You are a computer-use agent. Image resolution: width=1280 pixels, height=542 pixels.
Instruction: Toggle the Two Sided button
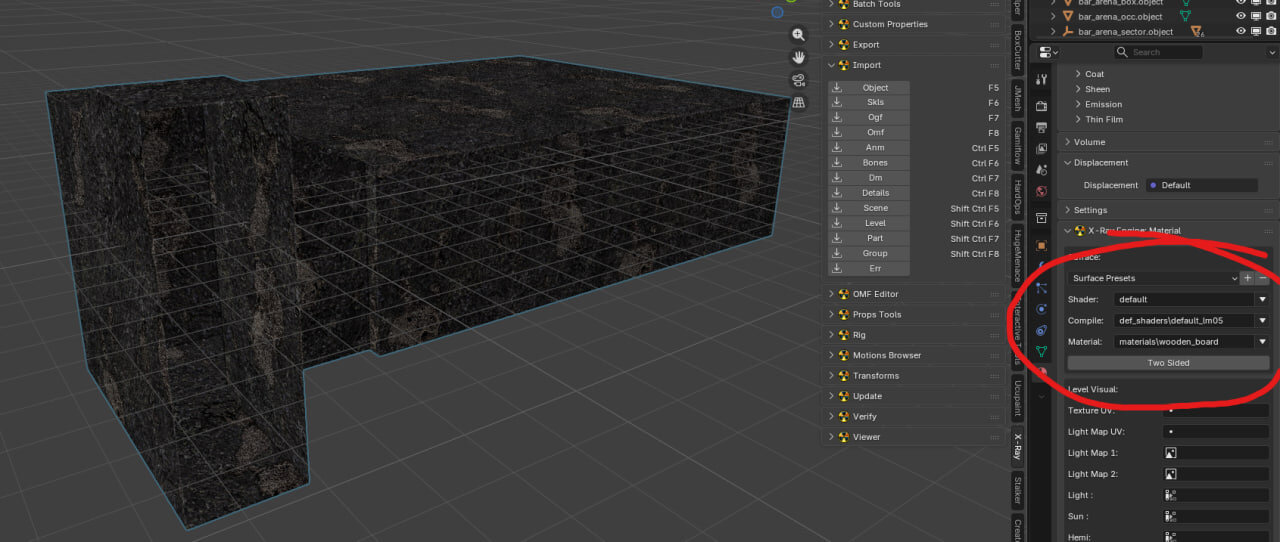coord(1168,363)
